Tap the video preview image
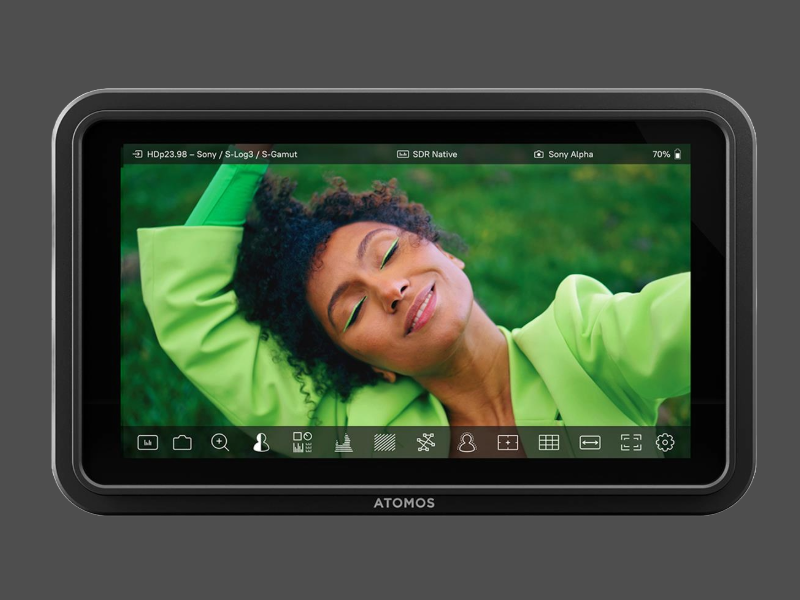Screen dimensions: 800x600 (406, 294)
